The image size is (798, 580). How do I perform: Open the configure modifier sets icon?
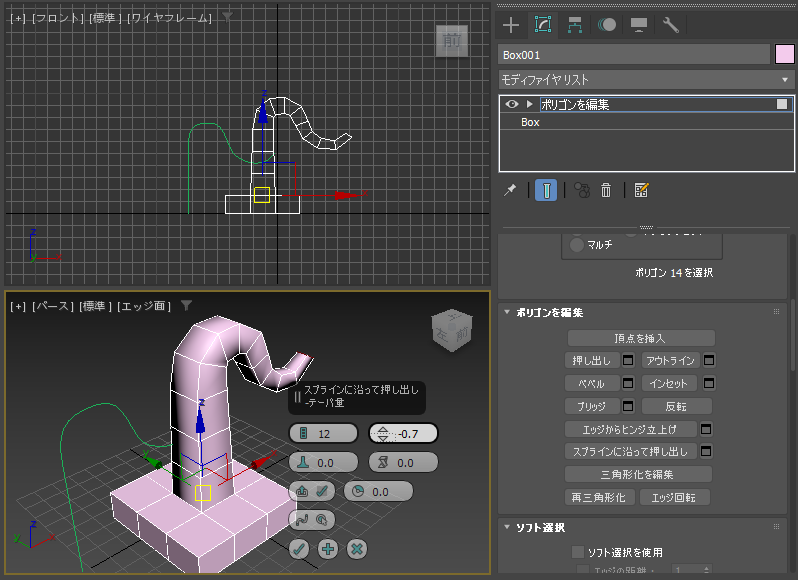pos(641,190)
